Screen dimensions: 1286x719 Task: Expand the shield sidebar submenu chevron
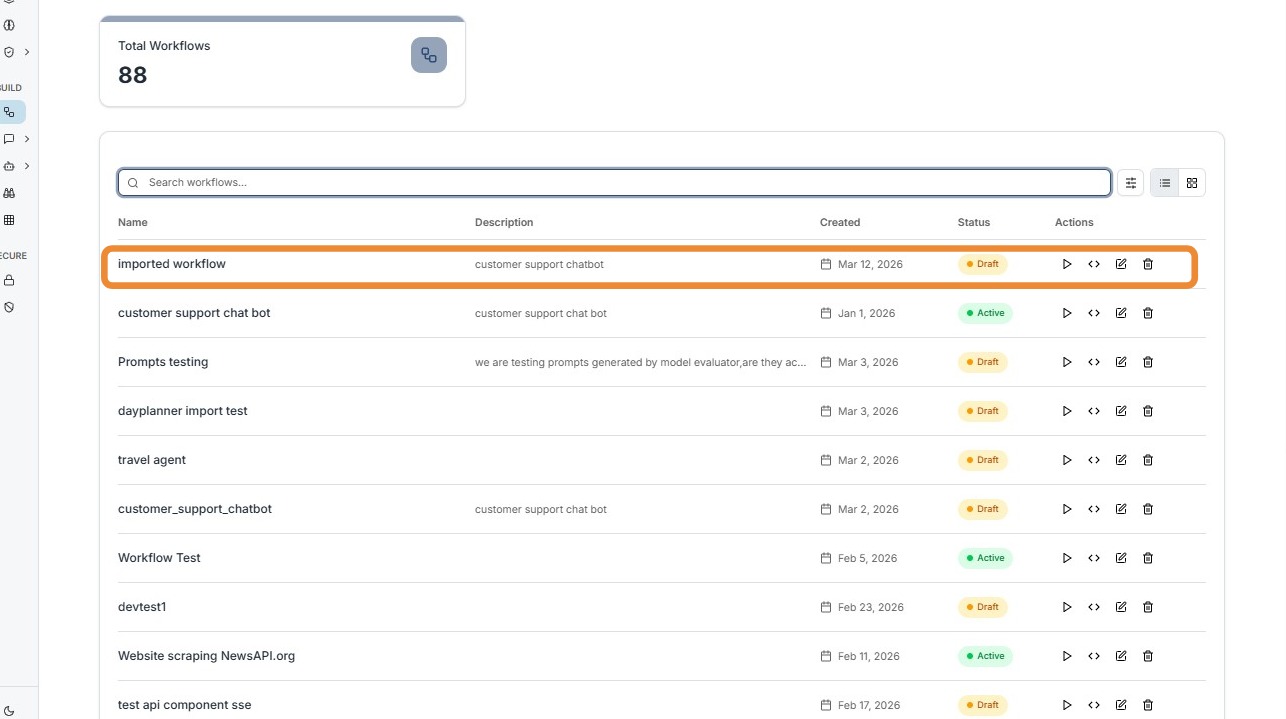[27, 52]
